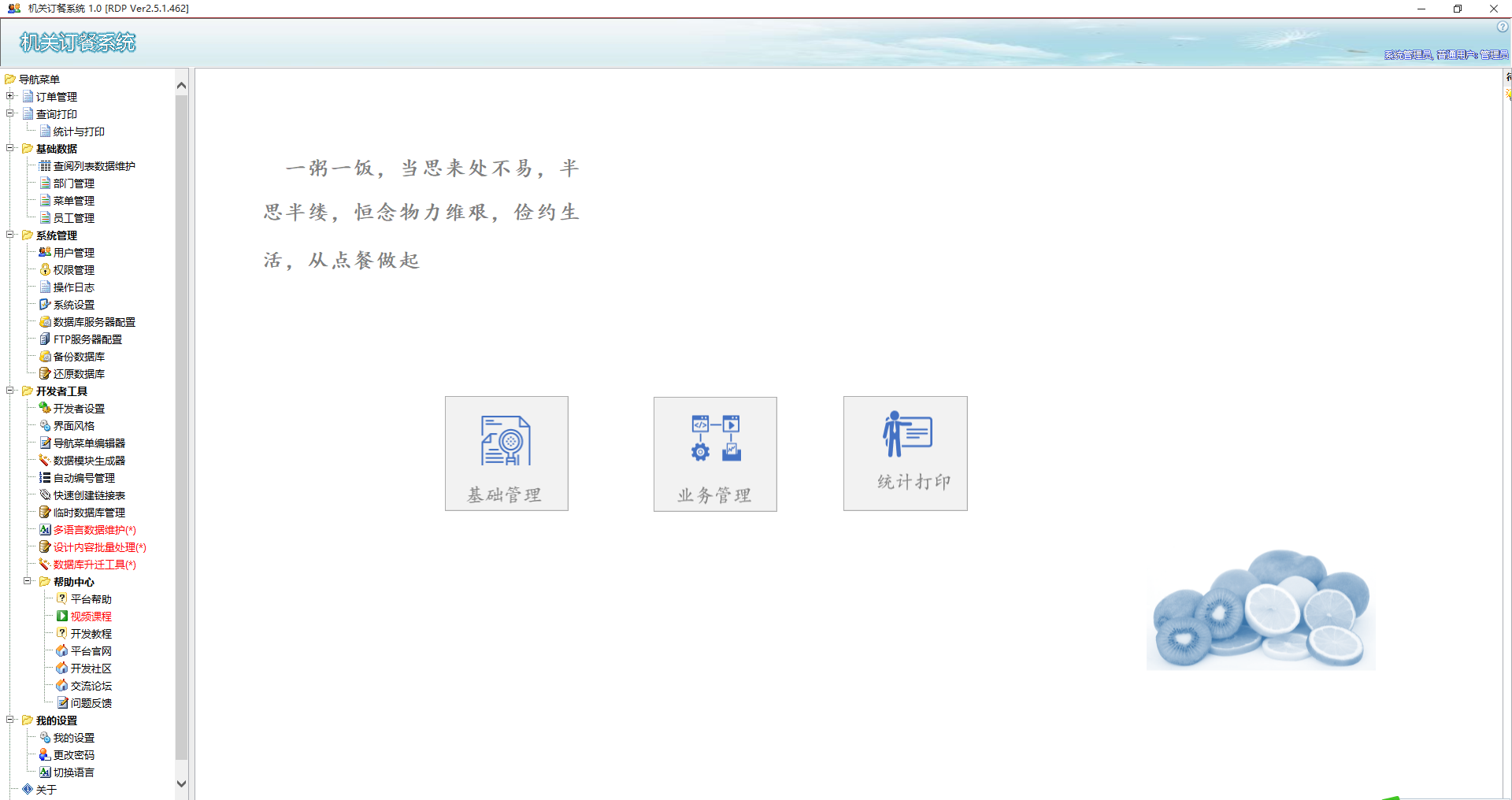Click the 更改密码 user icon
The height and width of the screenshot is (800, 1512).
pyautogui.click(x=45, y=754)
